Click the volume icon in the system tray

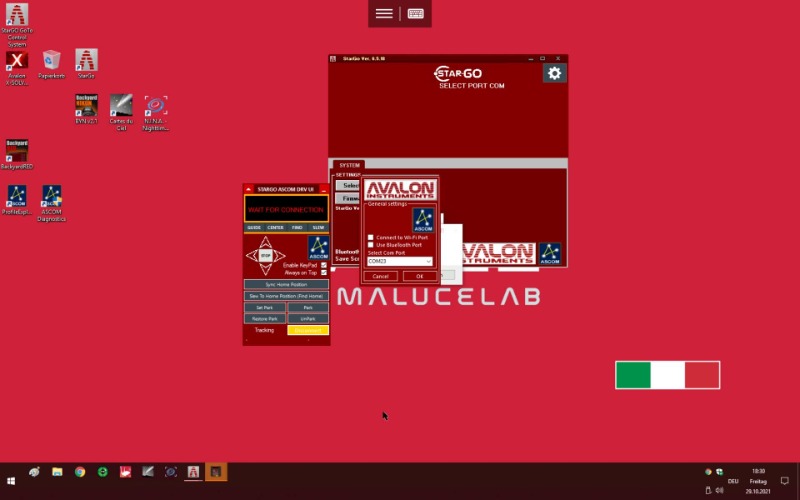(x=719, y=491)
